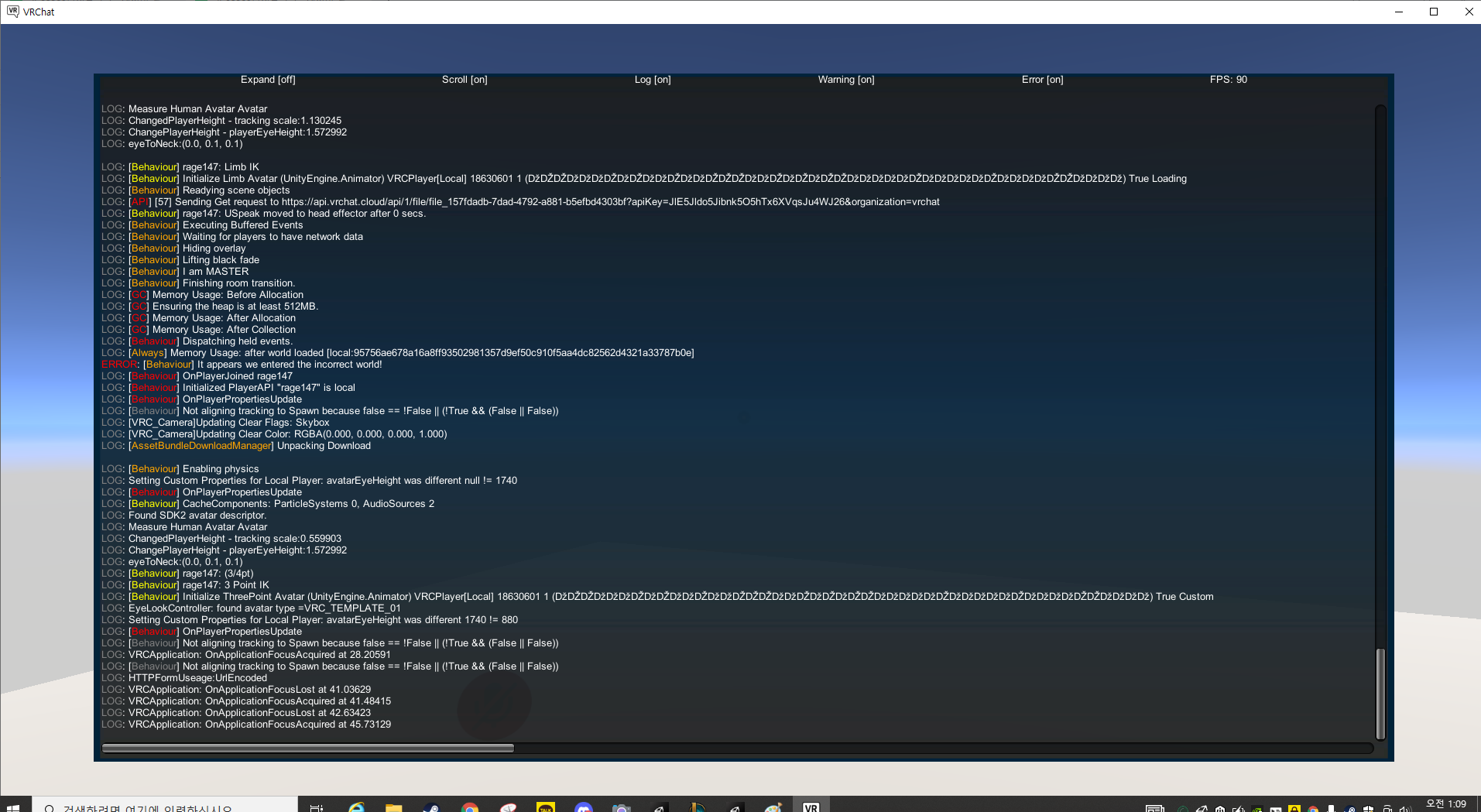The width and height of the screenshot is (1481, 812).
Task: Click the 'Updating Clear Color: RGBA' log line
Action: point(274,434)
